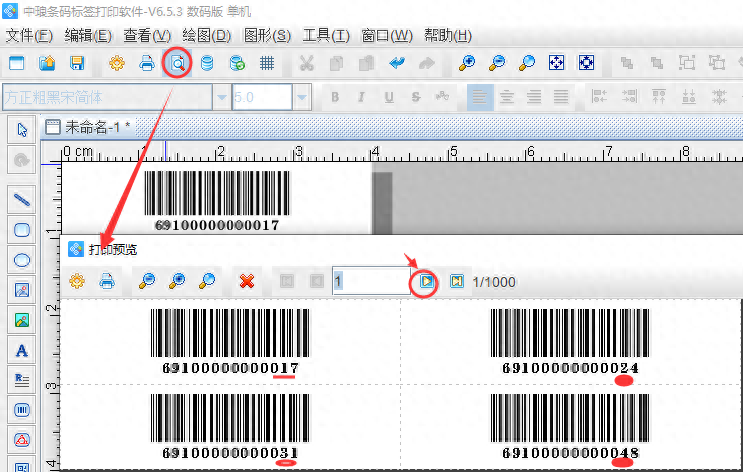Open the 文件 menu

point(29,36)
